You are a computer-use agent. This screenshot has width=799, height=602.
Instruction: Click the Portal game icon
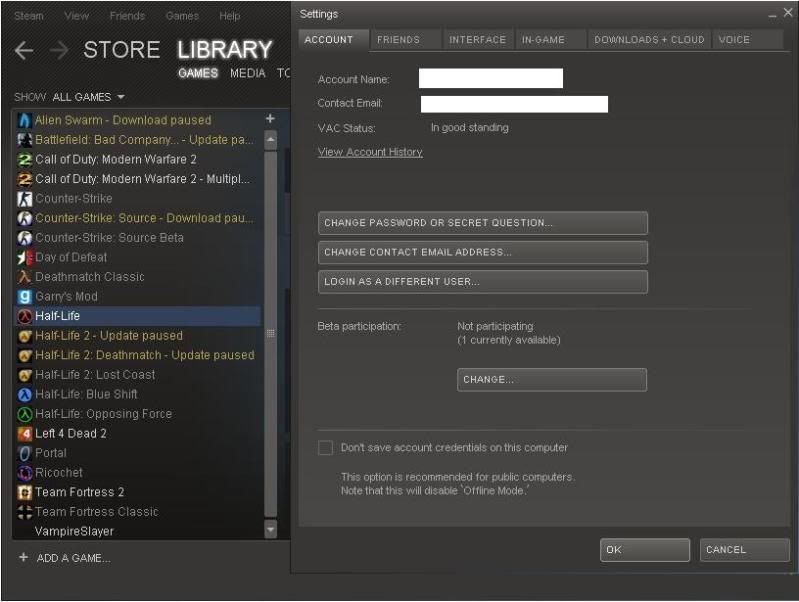(x=26, y=453)
